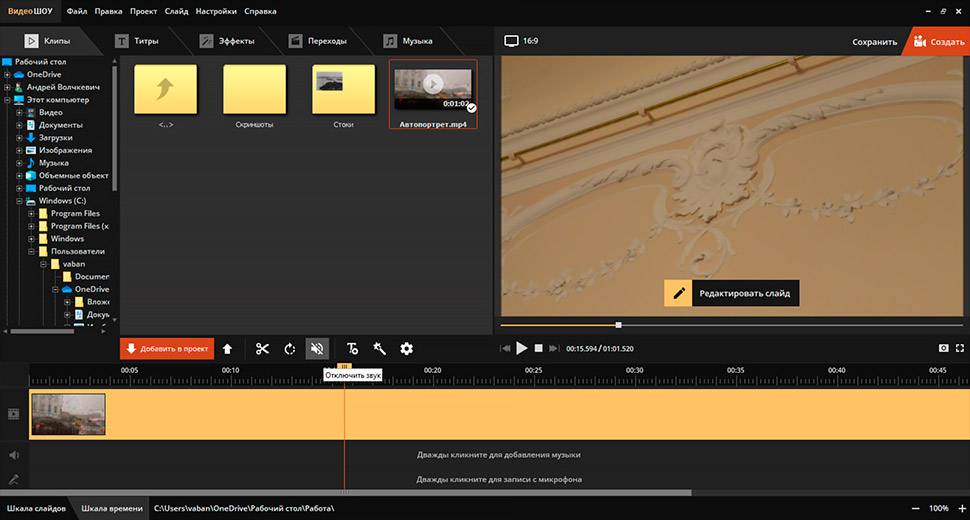Click the scissors cut tool icon
970x520 pixels.
click(262, 349)
